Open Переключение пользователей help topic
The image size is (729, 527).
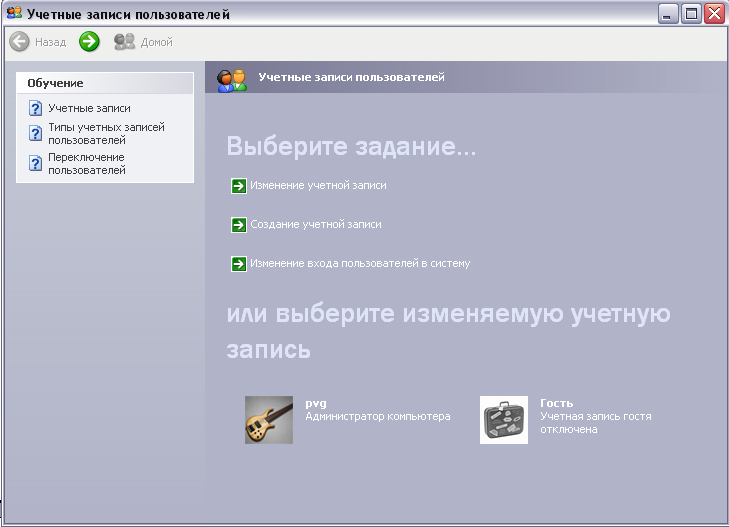click(87, 164)
